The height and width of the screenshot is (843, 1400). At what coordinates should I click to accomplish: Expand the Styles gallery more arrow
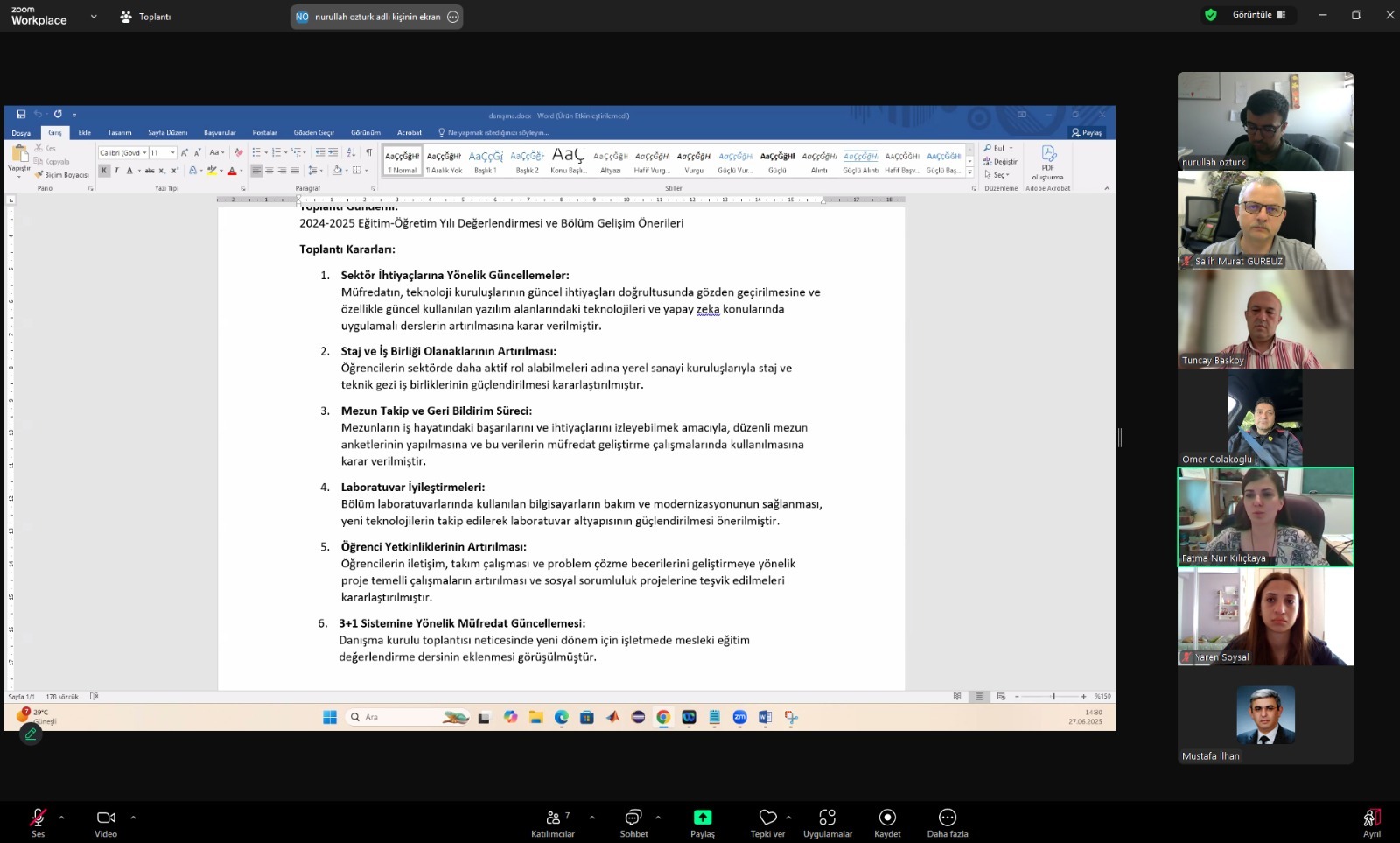pos(969,172)
